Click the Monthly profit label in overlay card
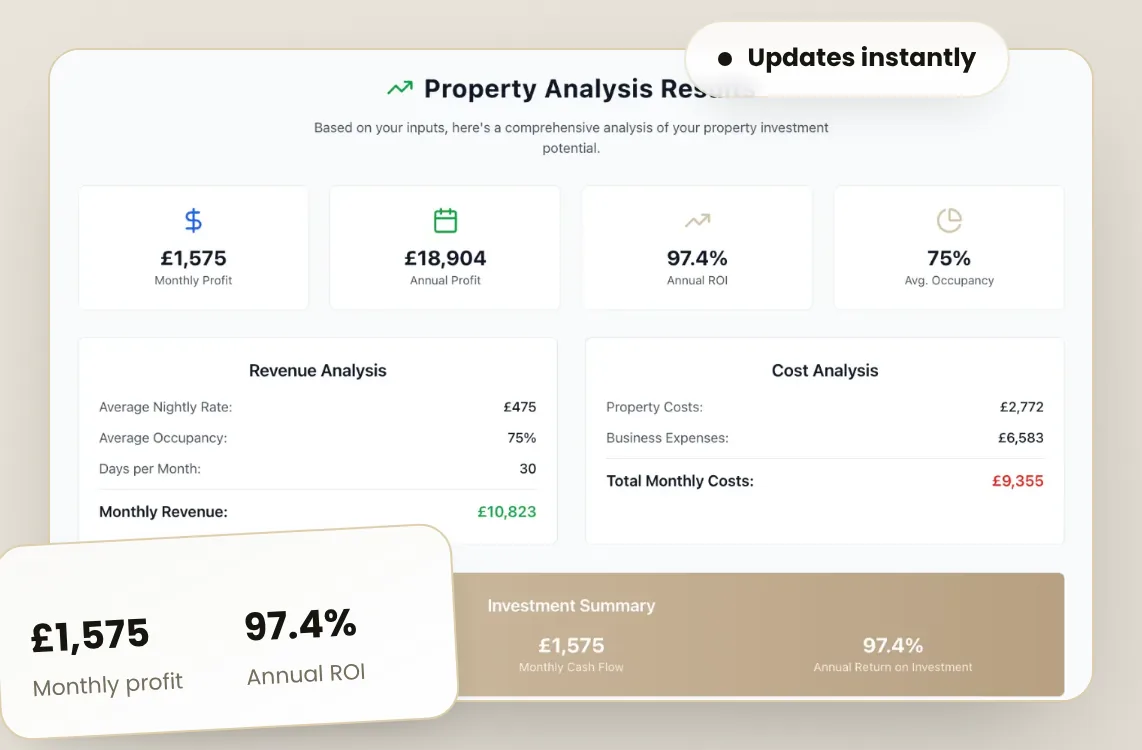The height and width of the screenshot is (750, 1142). click(108, 684)
